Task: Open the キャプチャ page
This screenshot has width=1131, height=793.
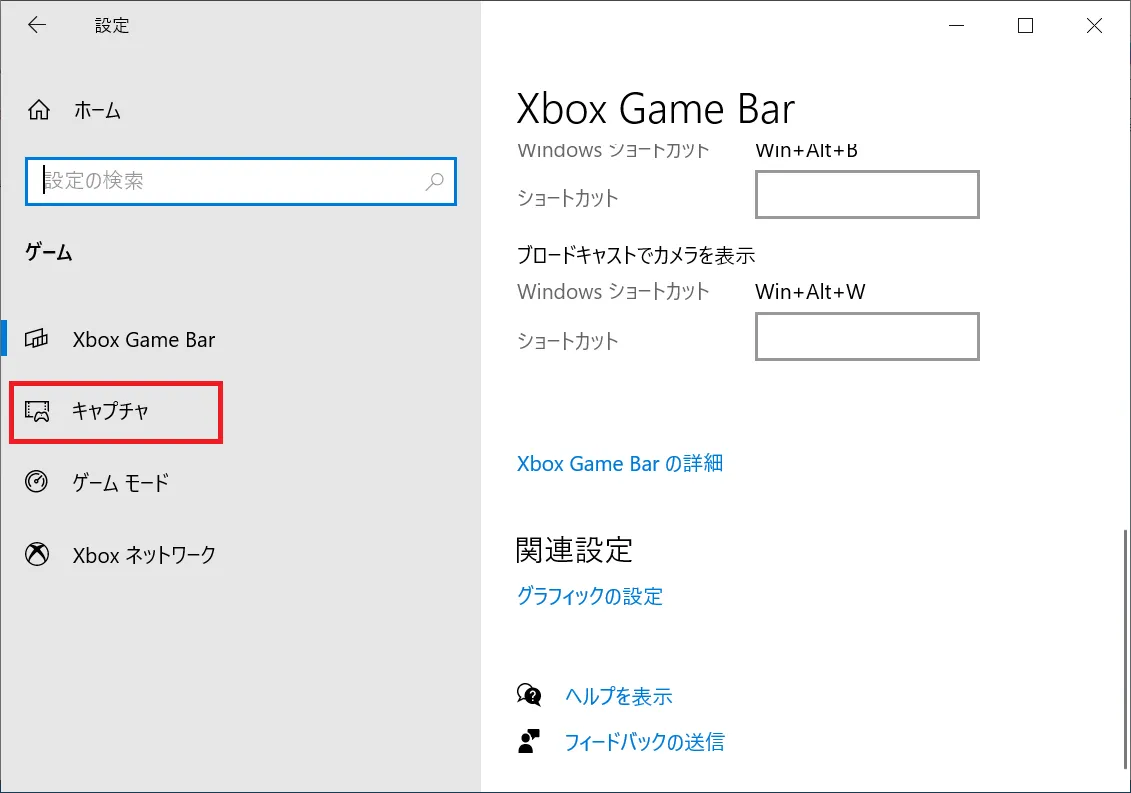Action: pos(110,411)
